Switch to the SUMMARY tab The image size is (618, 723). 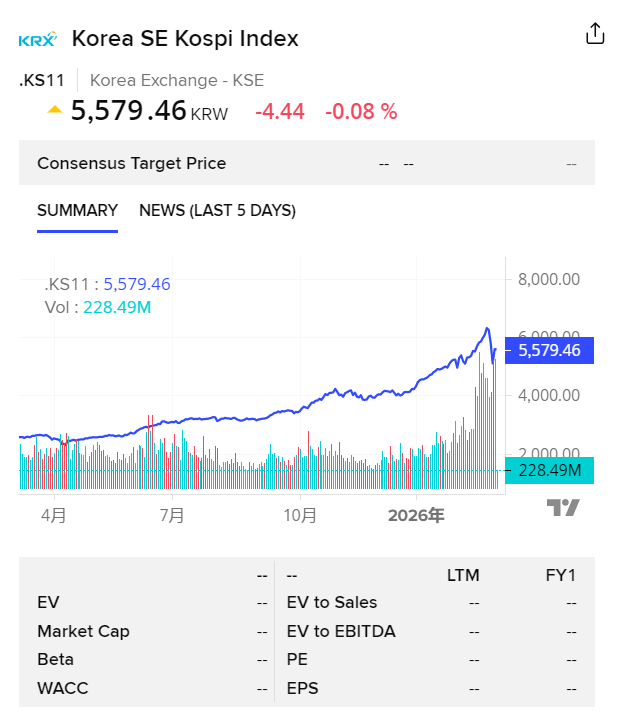click(x=77, y=211)
